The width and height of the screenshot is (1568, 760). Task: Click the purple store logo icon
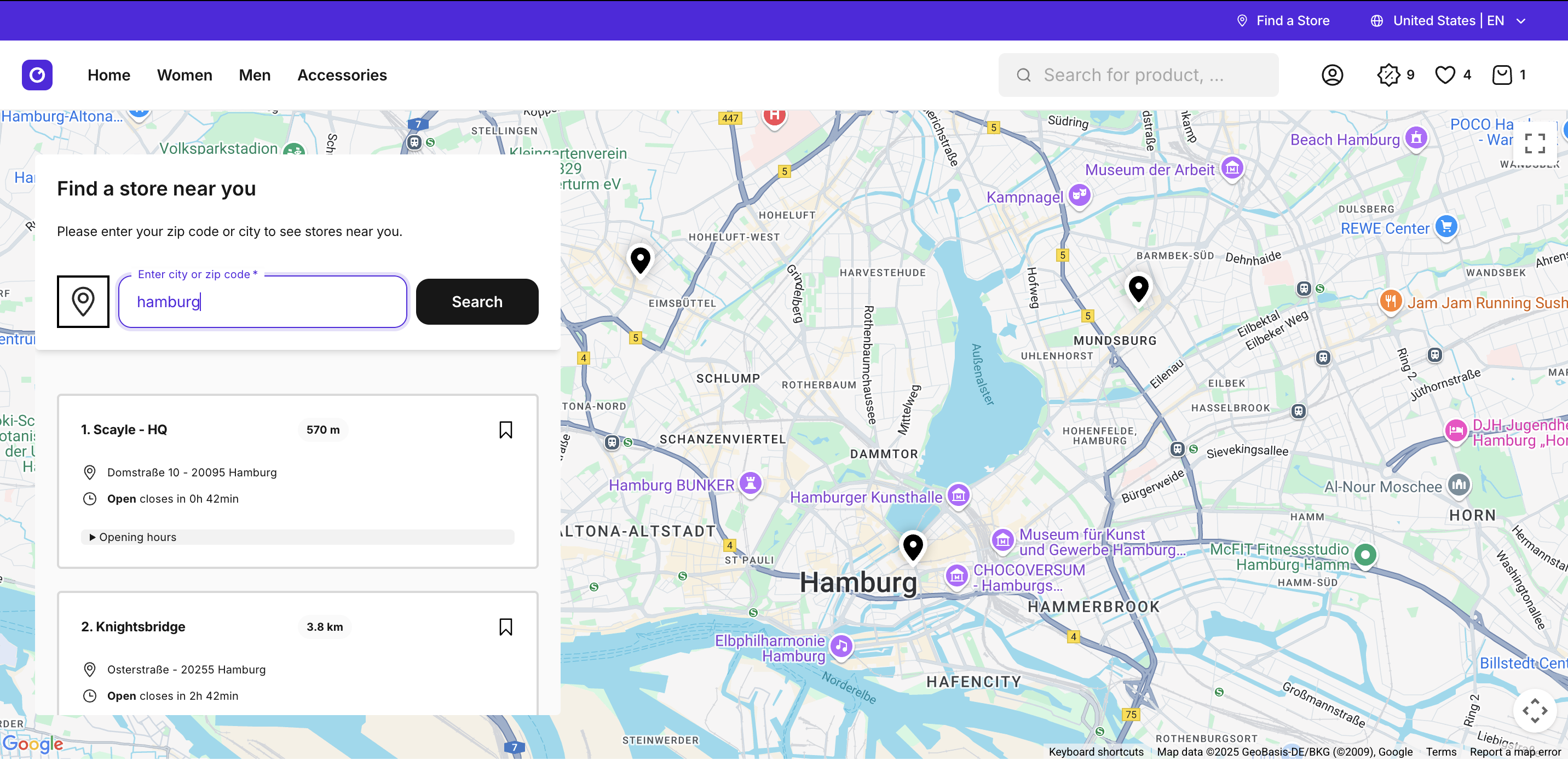(37, 75)
